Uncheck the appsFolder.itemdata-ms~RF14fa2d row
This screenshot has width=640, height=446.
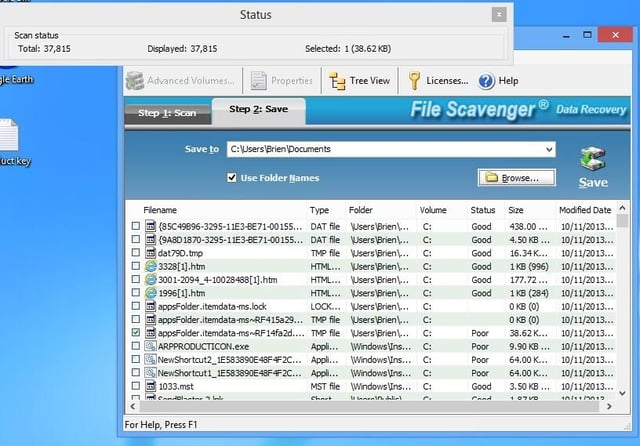click(x=136, y=333)
